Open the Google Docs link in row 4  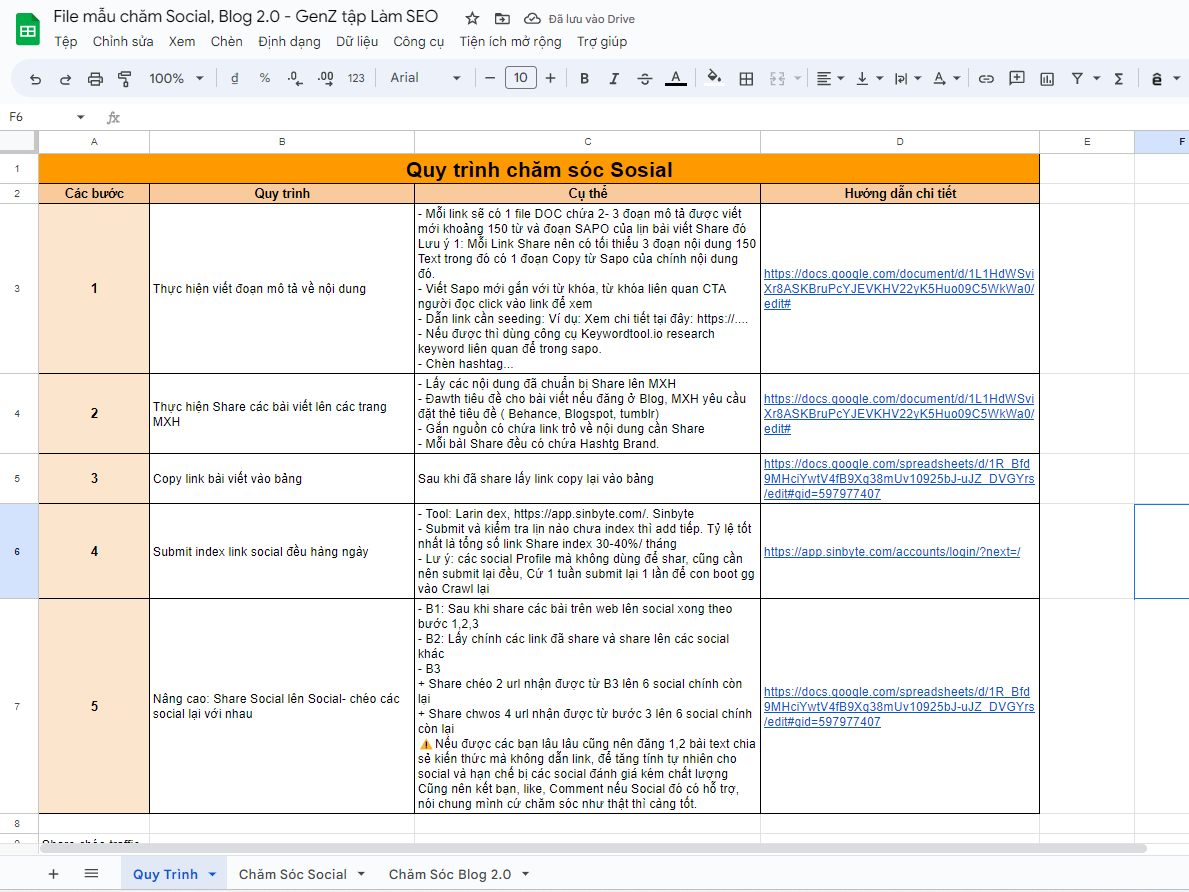point(899,413)
